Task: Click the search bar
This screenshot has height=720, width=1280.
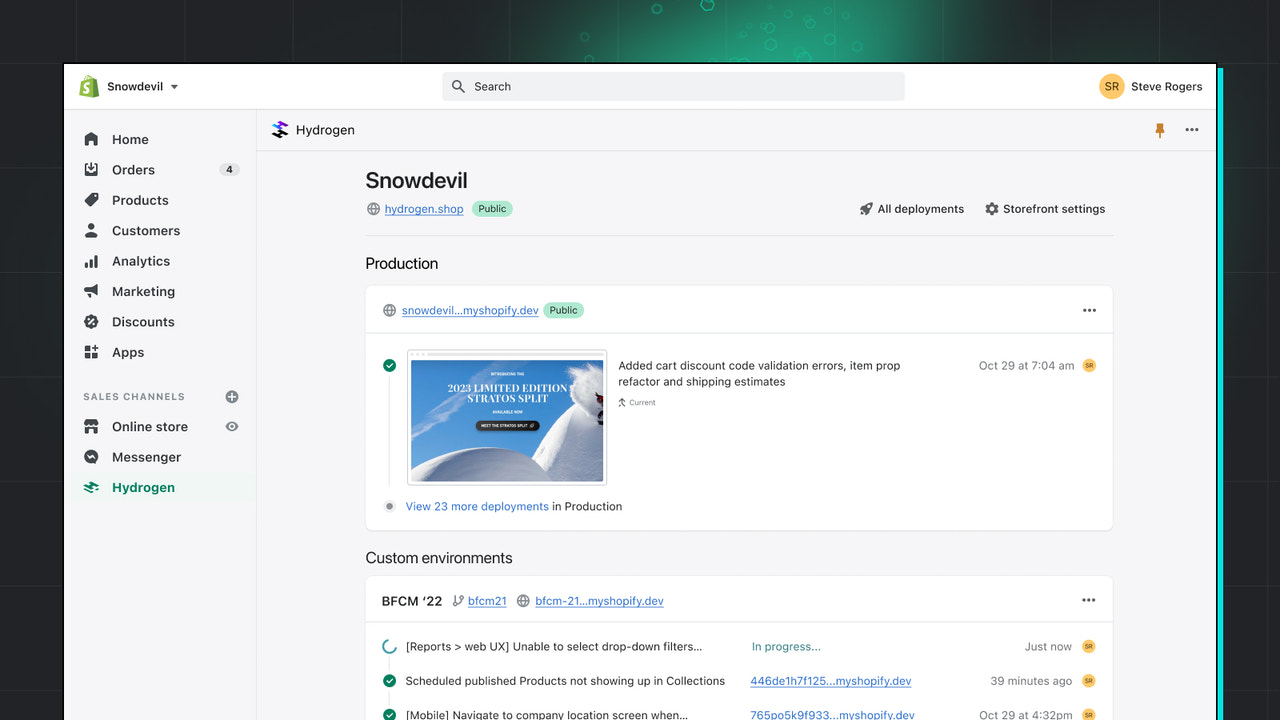Action: 672,86
